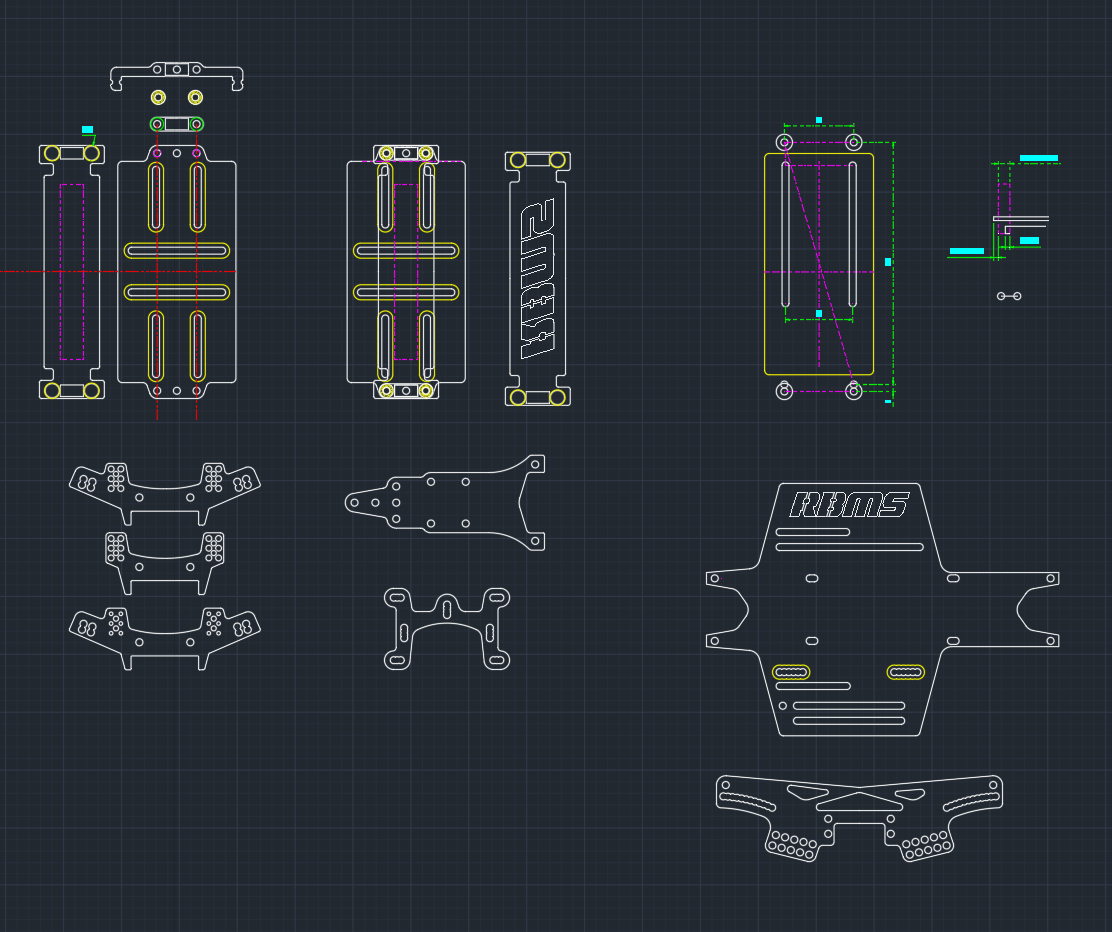The image size is (1112, 932).
Task: Select the topmost wide shock tower outline
Action: (x=165, y=494)
